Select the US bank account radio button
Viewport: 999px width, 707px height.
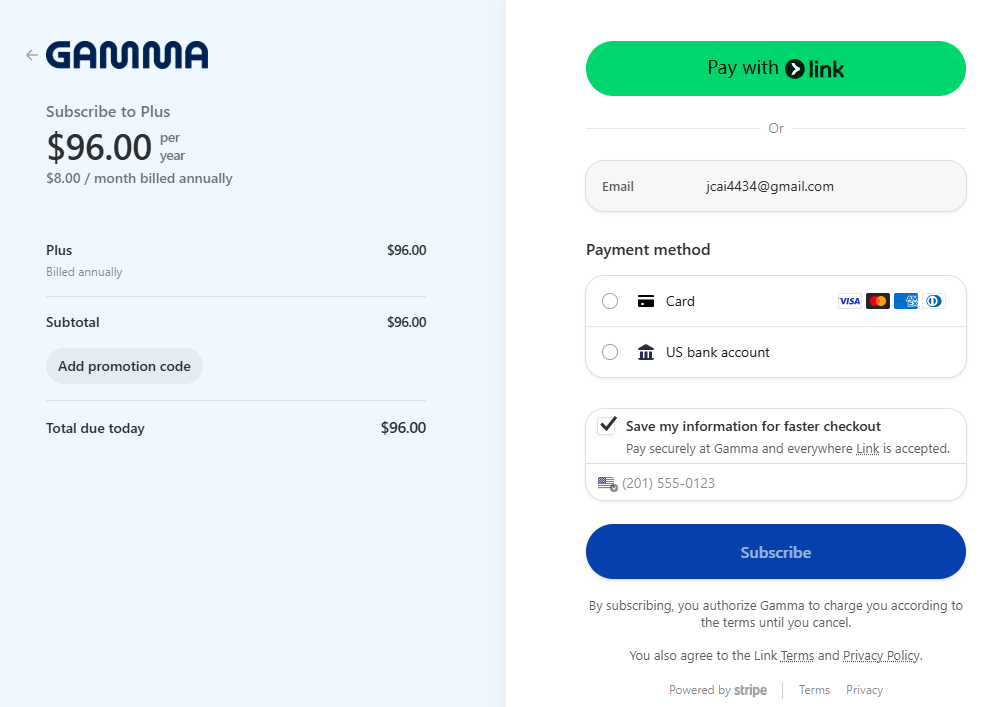coord(610,352)
